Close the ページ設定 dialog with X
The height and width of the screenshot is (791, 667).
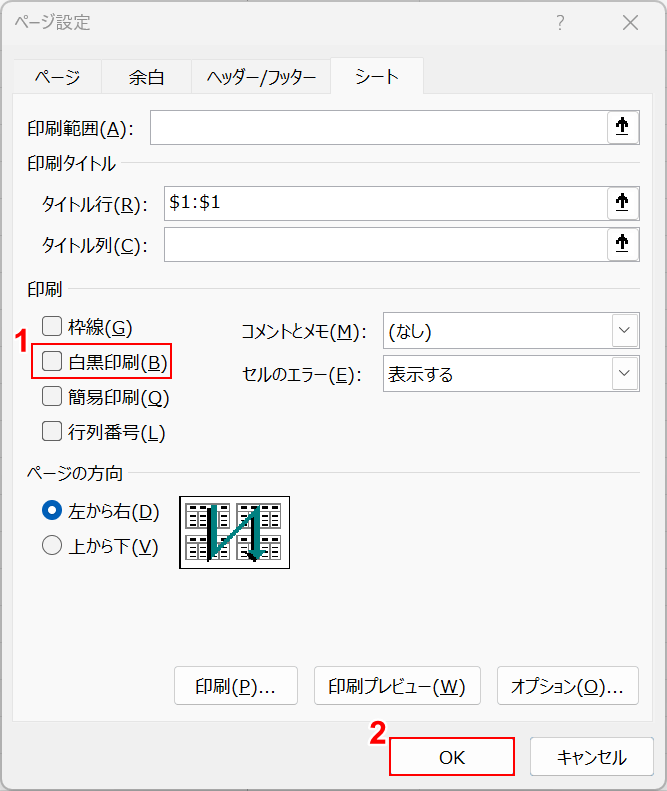(x=630, y=23)
